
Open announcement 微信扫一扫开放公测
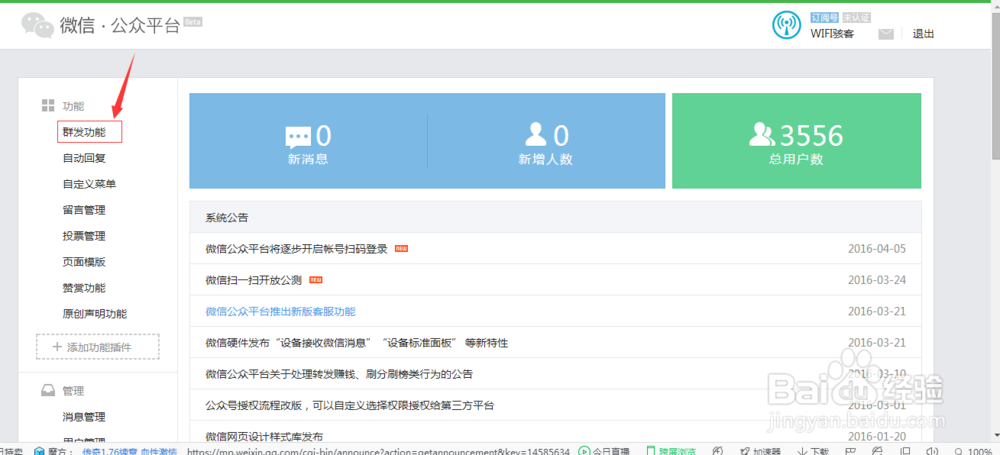coord(254,280)
